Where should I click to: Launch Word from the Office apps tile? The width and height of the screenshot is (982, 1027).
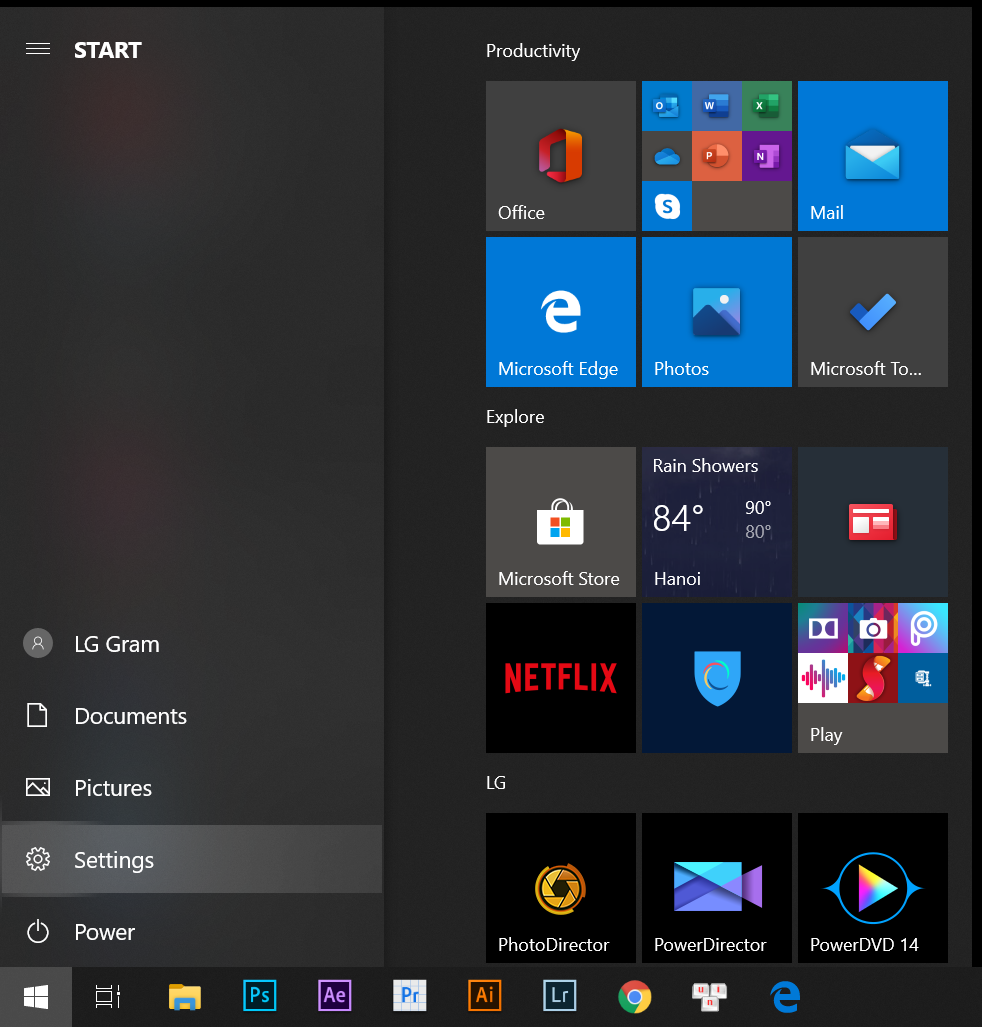[x=716, y=105]
